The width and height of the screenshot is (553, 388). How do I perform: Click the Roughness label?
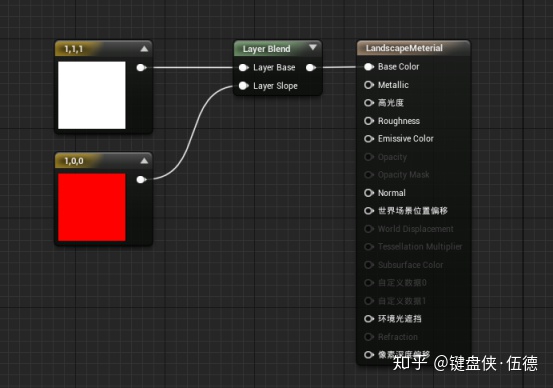(399, 121)
